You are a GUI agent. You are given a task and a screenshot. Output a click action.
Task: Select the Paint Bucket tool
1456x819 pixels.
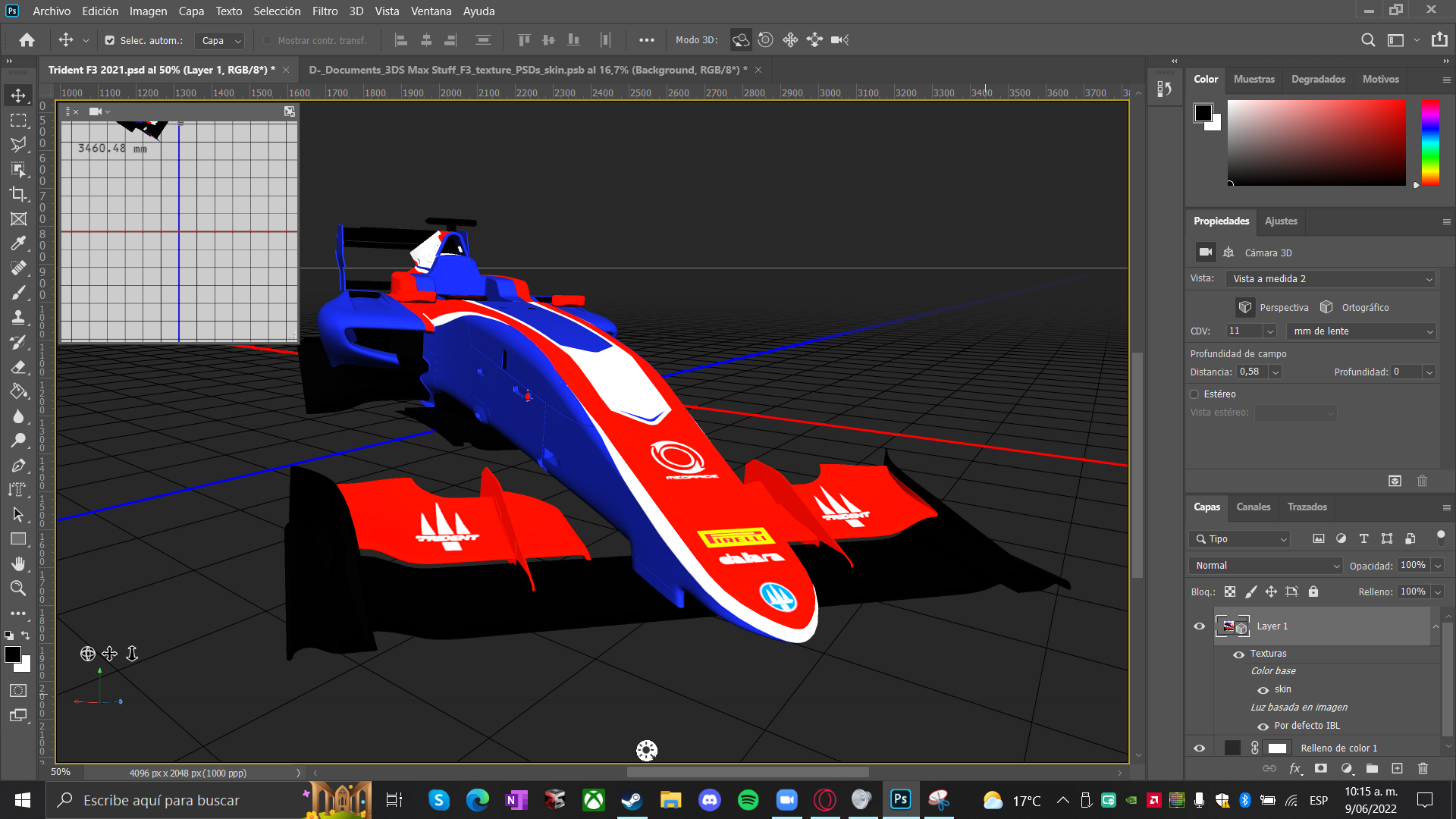pos(18,391)
